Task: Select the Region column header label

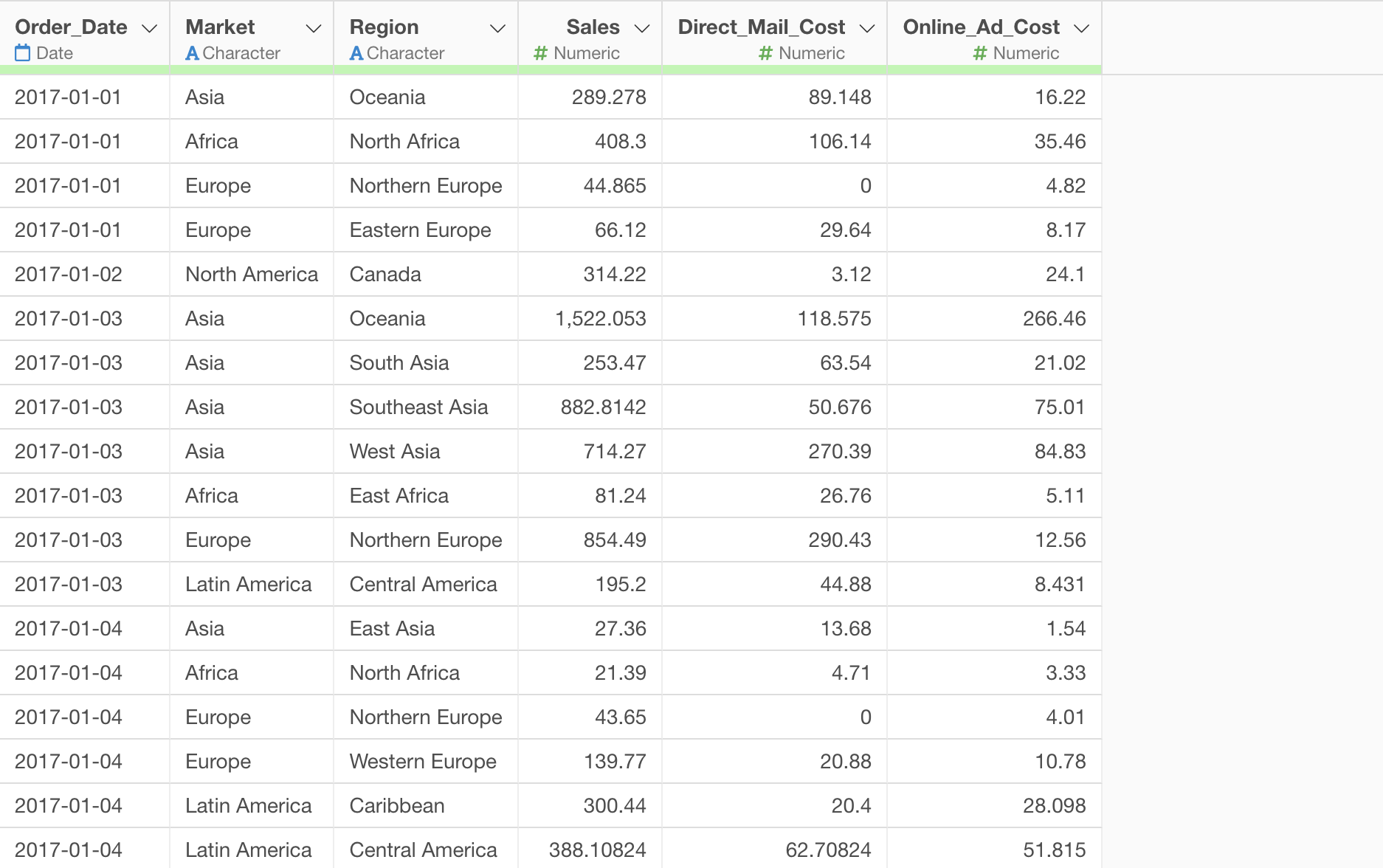Action: 384,27
